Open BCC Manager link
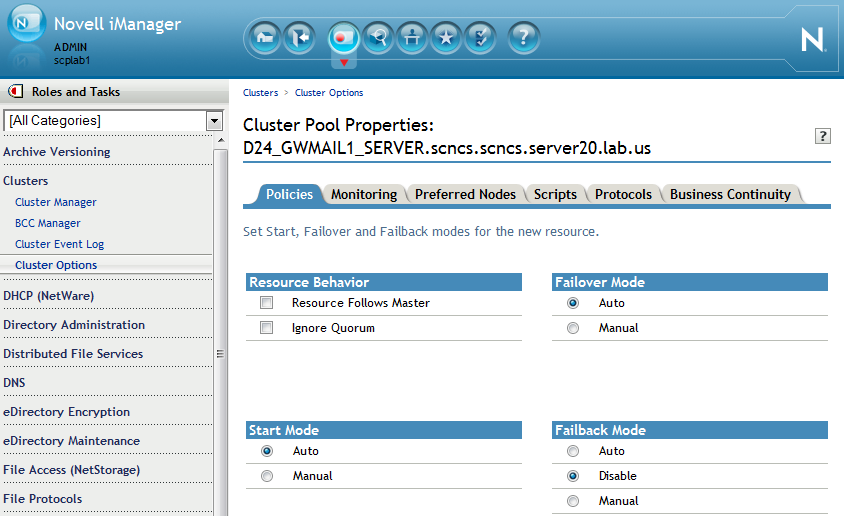844x516 pixels. click(x=47, y=223)
